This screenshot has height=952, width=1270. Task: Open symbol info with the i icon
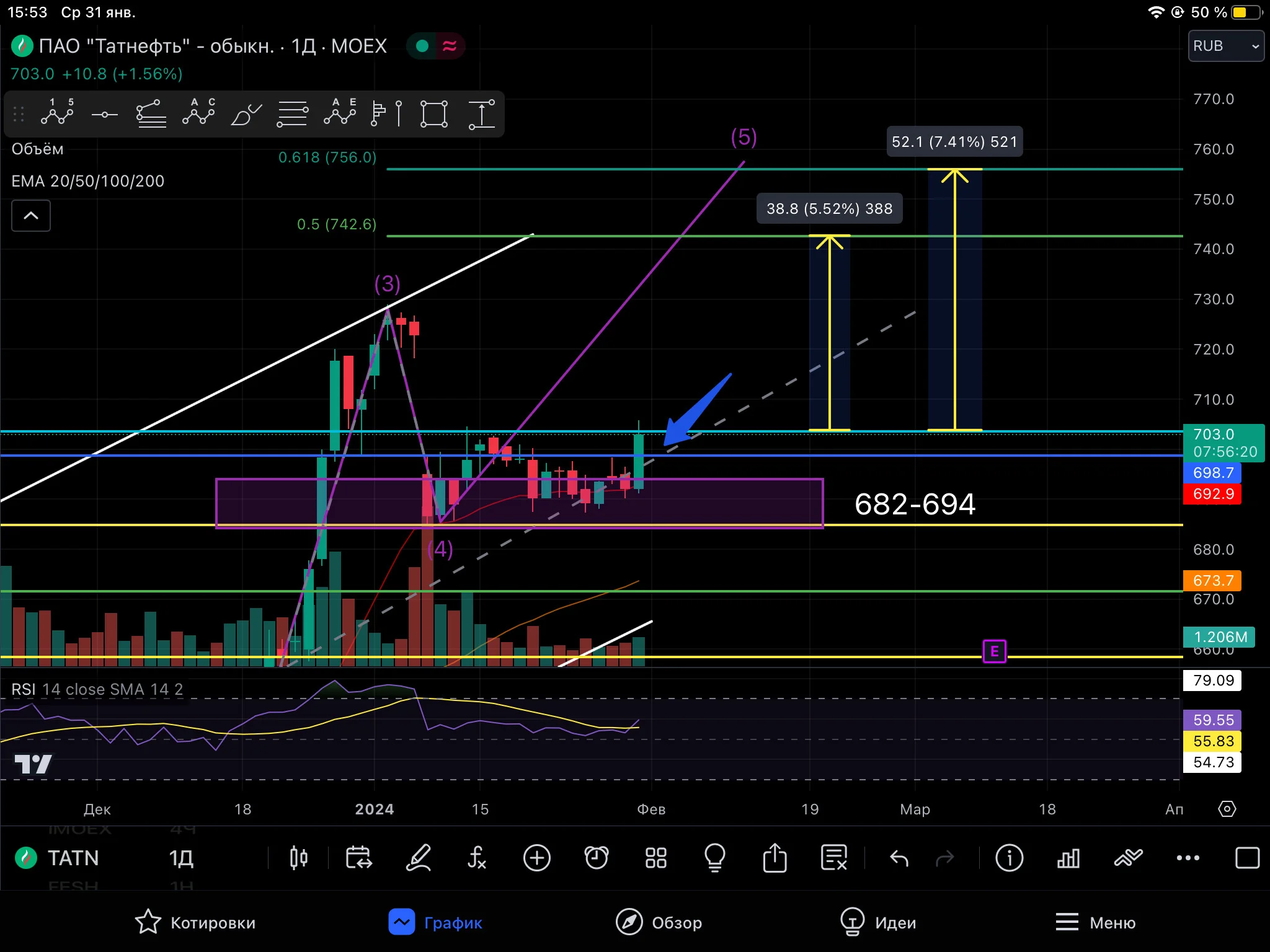(1010, 858)
